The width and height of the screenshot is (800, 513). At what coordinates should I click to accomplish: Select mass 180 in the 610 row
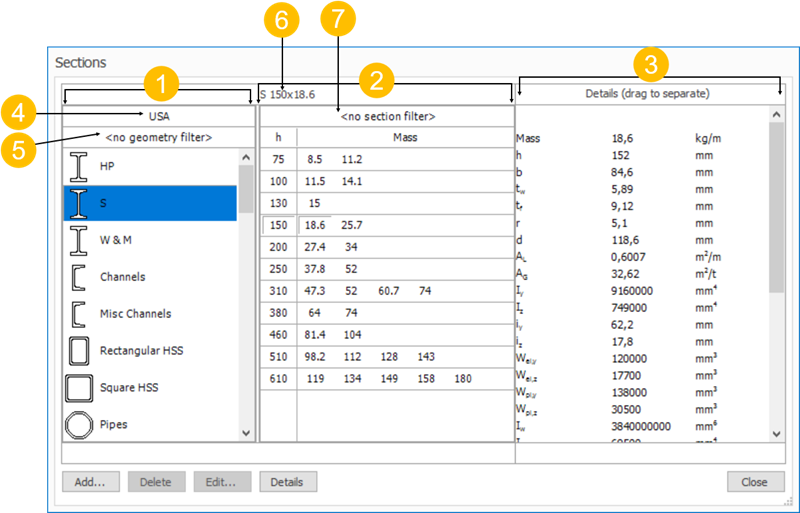pyautogui.click(x=462, y=379)
